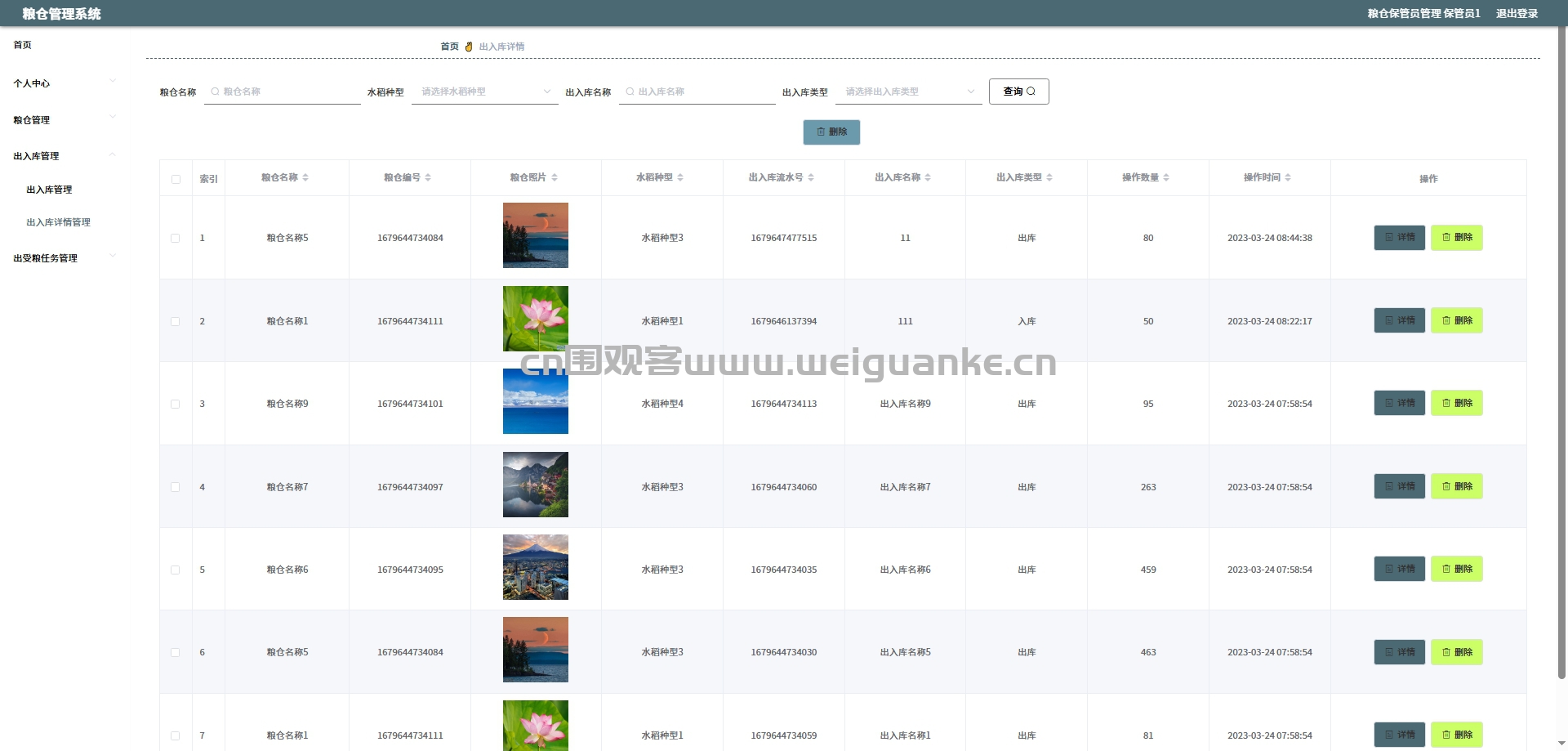
Task: Delete row 3 出入库名称9
Action: (1457, 403)
